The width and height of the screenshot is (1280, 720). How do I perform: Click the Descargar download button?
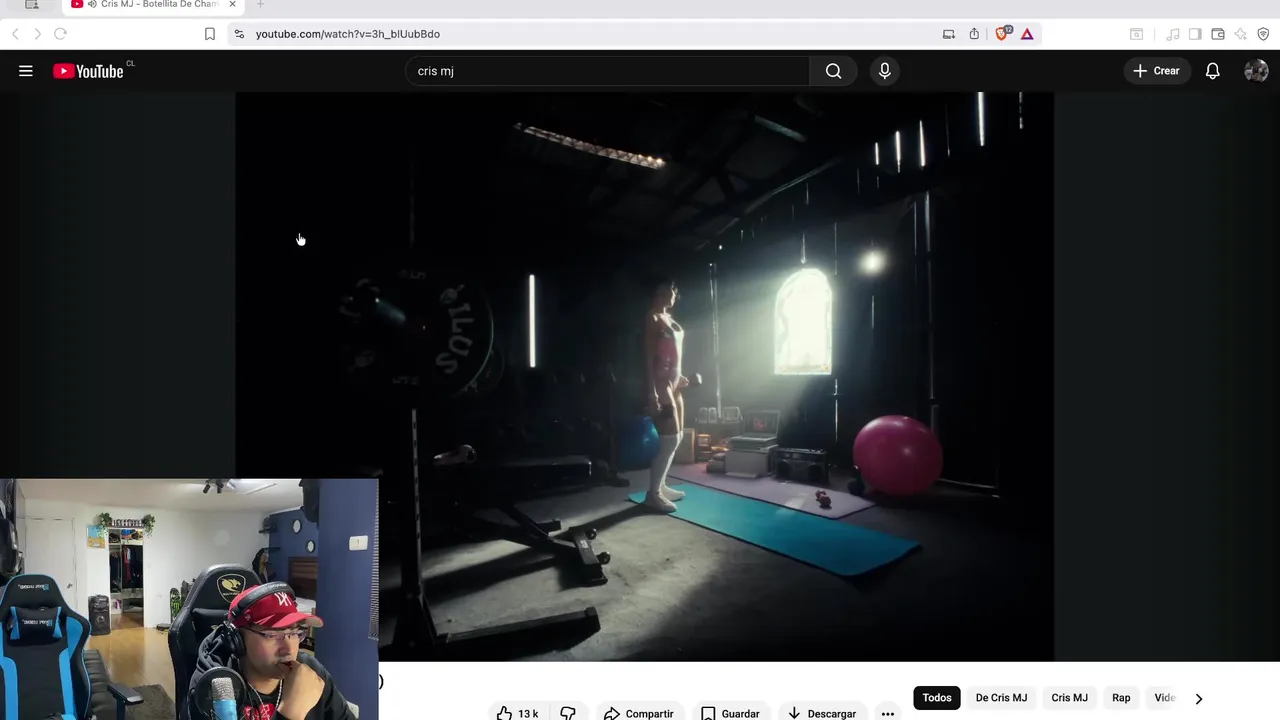click(822, 713)
